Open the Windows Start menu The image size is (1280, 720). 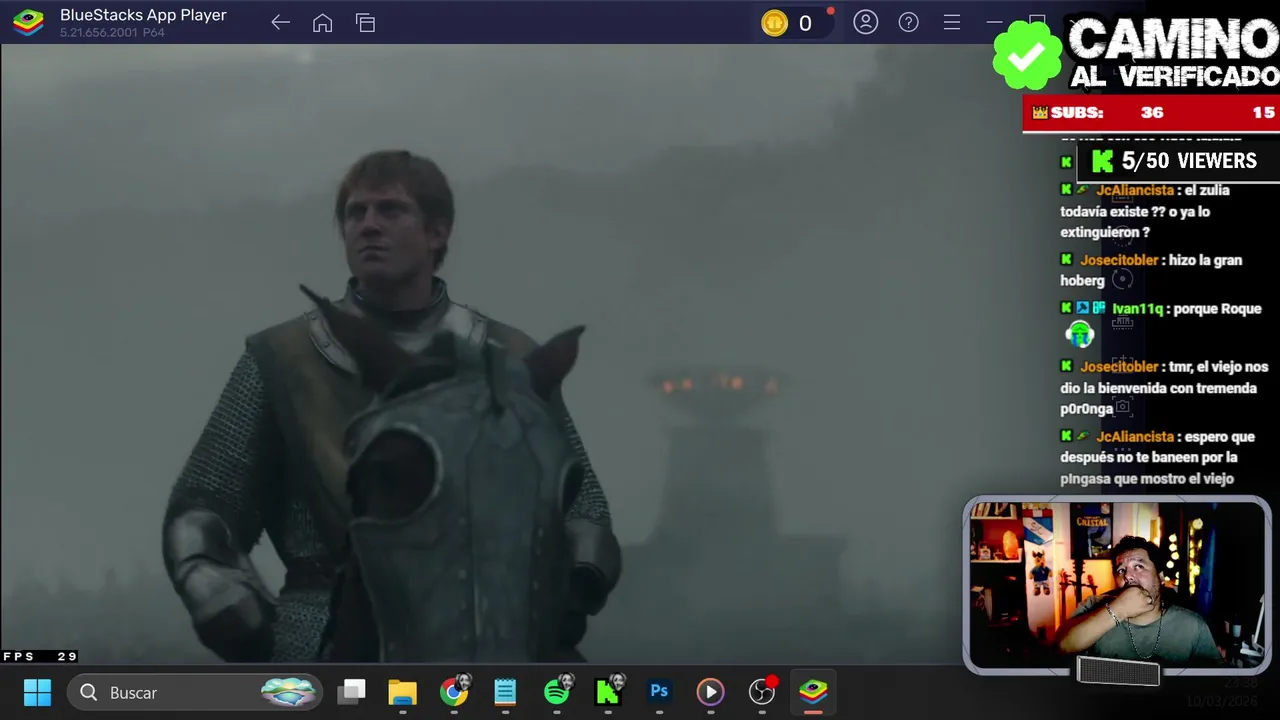[37, 692]
